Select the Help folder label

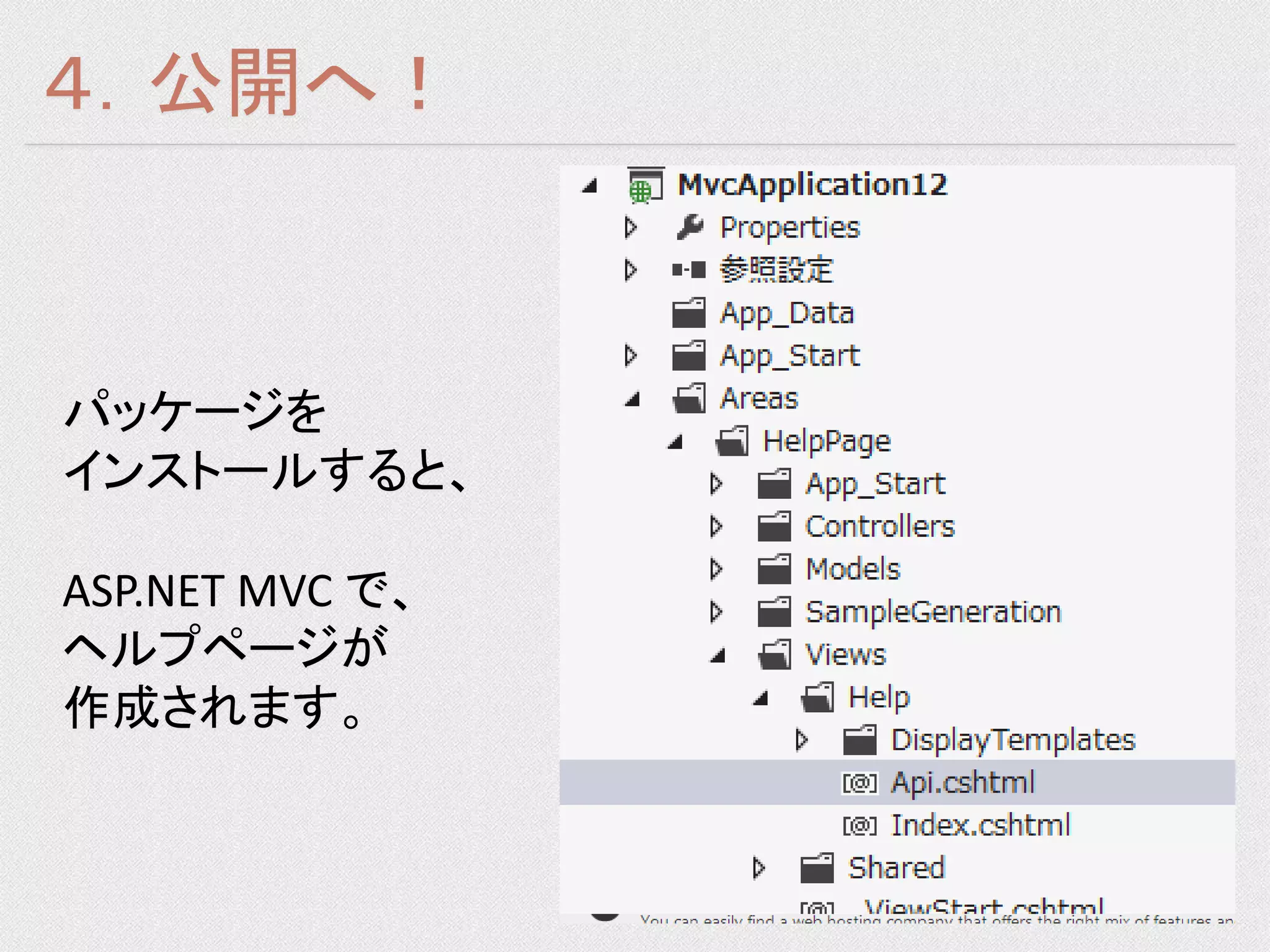tap(879, 699)
